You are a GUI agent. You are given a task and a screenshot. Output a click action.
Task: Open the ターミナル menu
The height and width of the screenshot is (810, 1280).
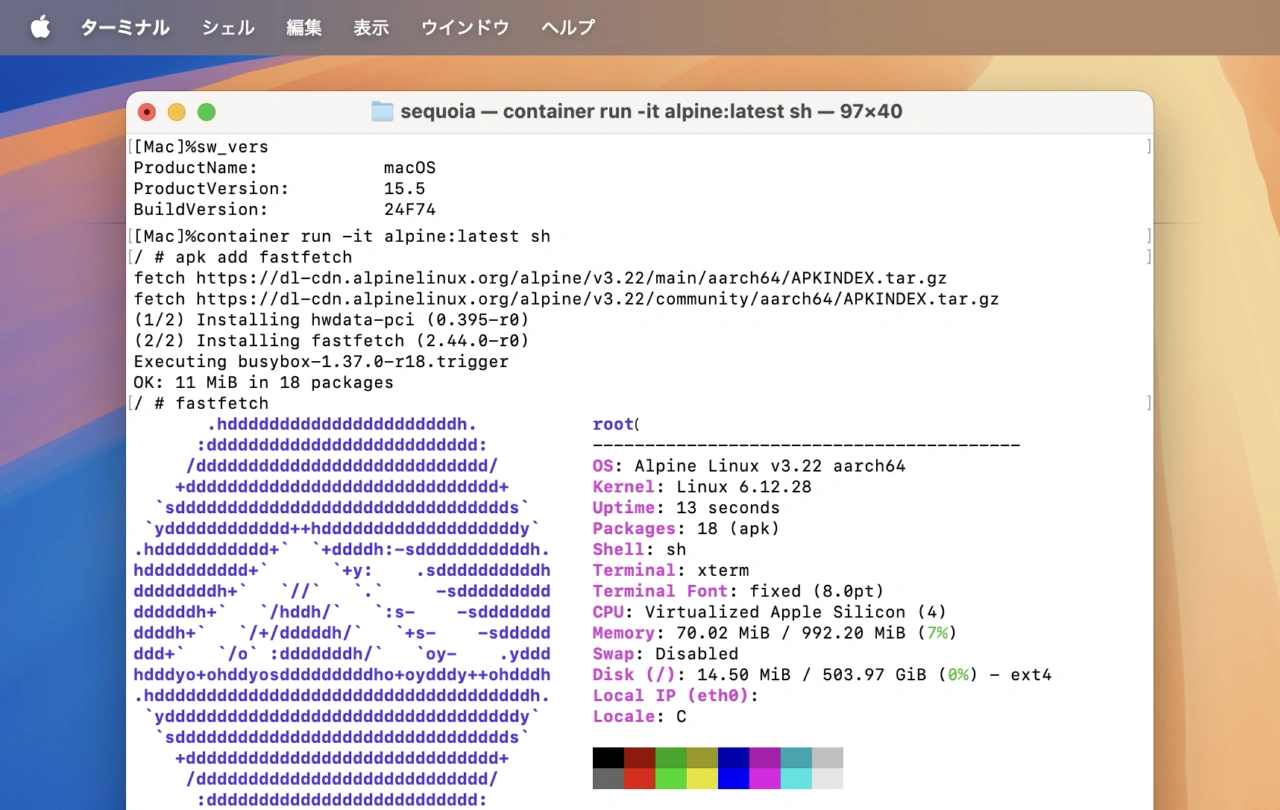tap(125, 27)
